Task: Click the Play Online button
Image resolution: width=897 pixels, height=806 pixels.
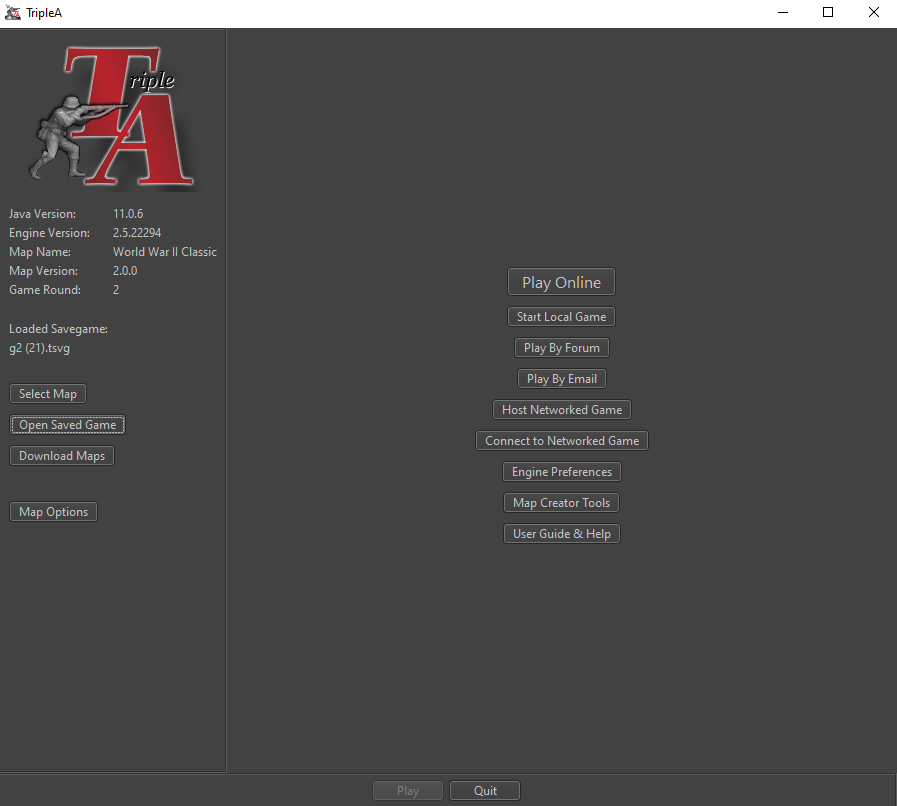Action: click(561, 282)
